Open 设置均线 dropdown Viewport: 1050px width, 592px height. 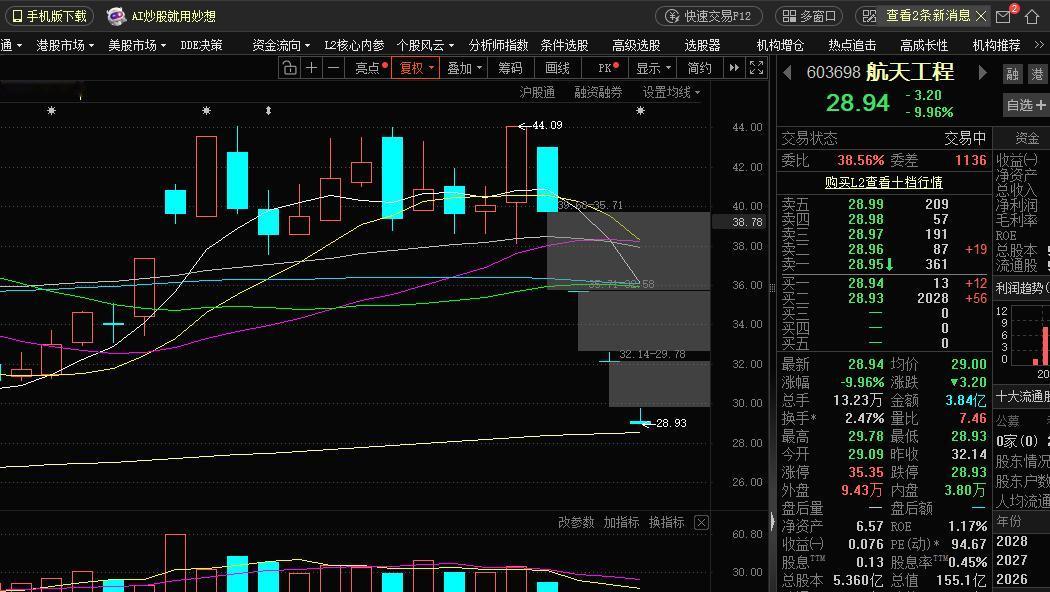[x=672, y=92]
